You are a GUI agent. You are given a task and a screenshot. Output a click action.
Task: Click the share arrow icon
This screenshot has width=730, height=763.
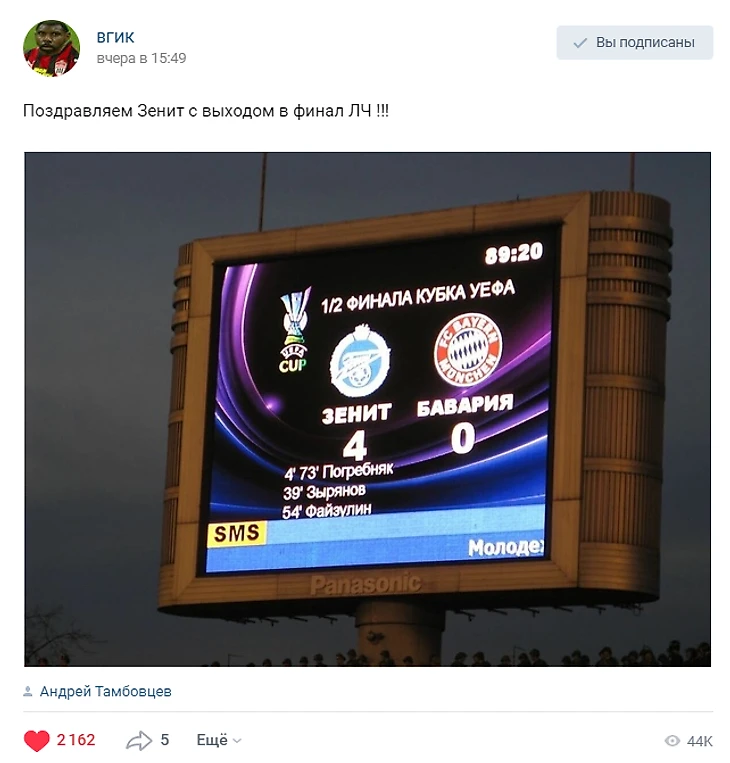(x=139, y=741)
